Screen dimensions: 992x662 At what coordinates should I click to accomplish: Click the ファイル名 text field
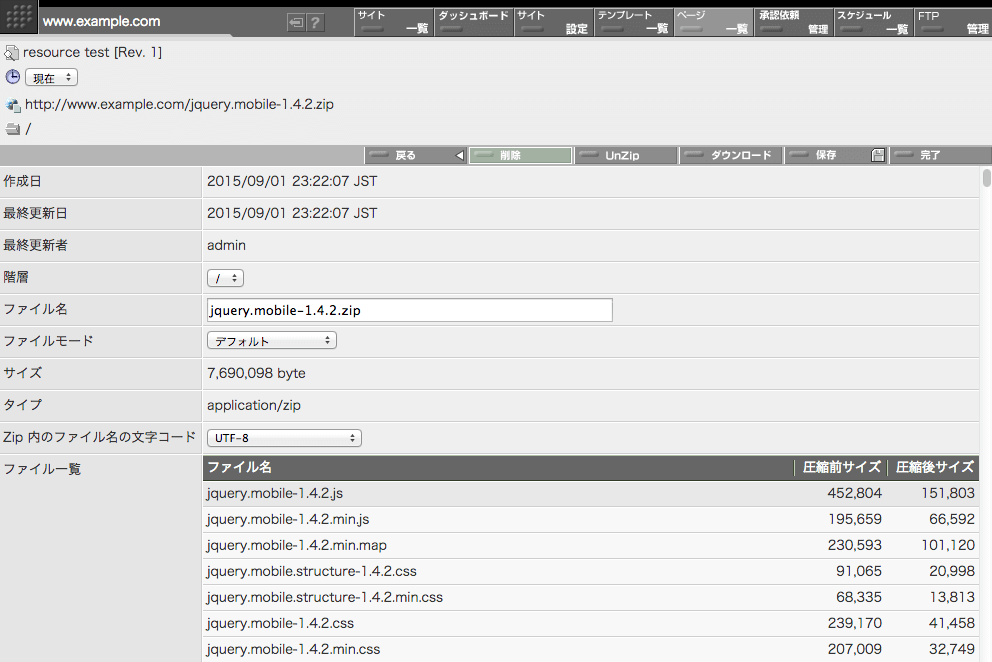408,309
